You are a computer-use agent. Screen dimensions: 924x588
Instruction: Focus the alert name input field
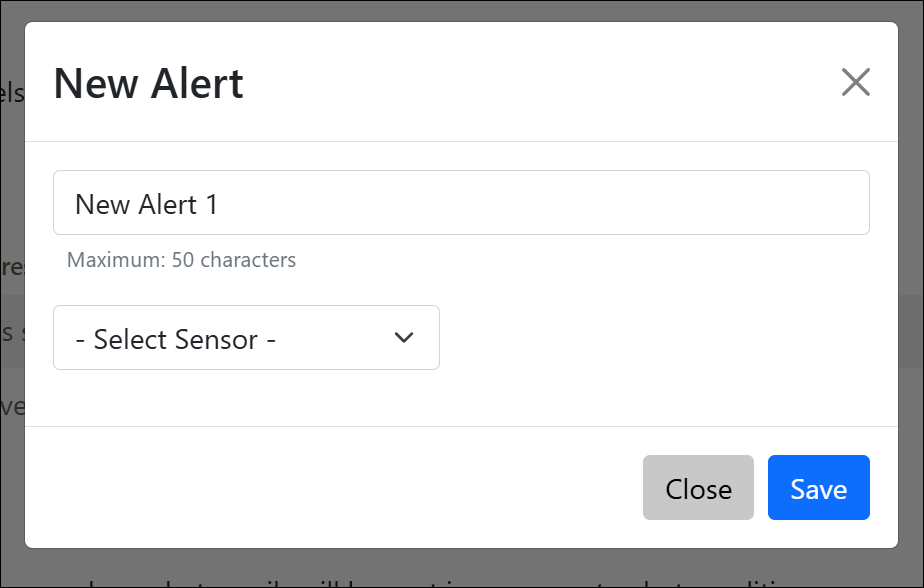point(461,203)
